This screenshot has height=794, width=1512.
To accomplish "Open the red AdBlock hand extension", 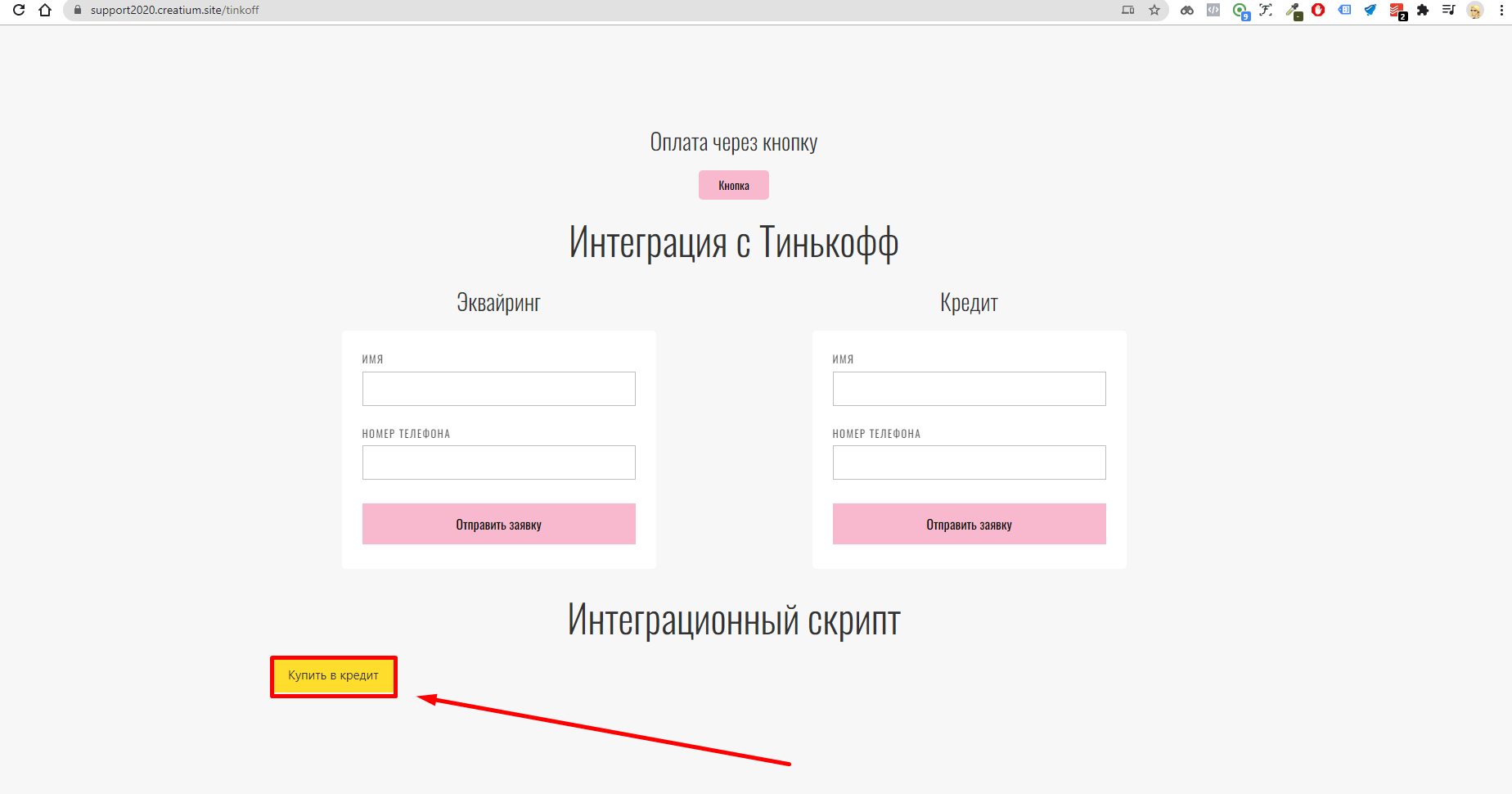I will [x=1318, y=10].
